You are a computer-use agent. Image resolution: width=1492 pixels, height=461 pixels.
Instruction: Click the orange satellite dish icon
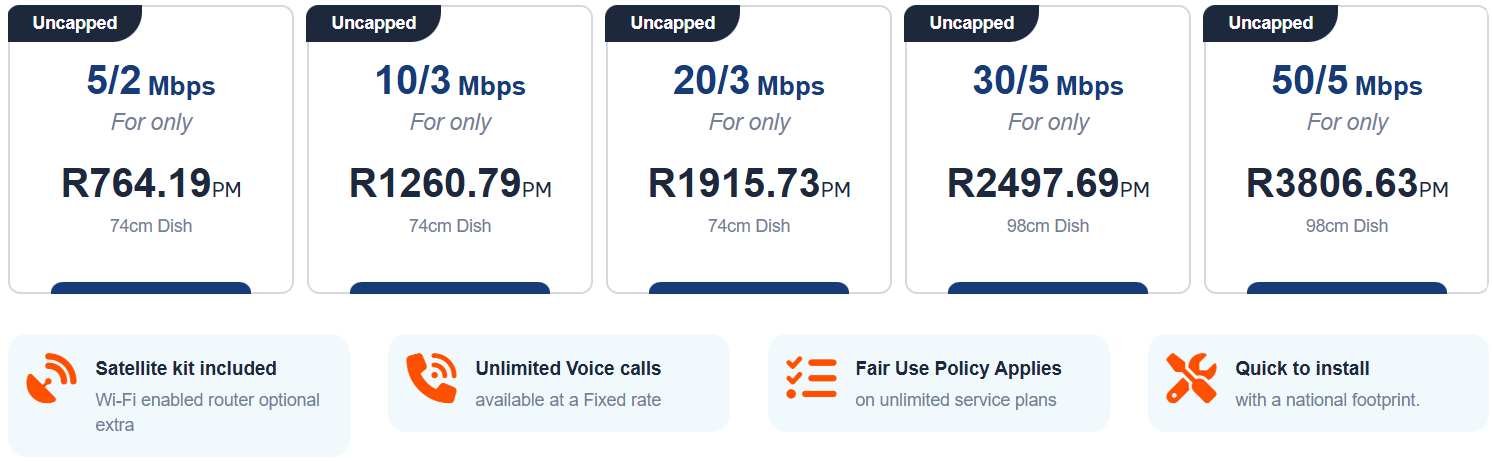52,377
